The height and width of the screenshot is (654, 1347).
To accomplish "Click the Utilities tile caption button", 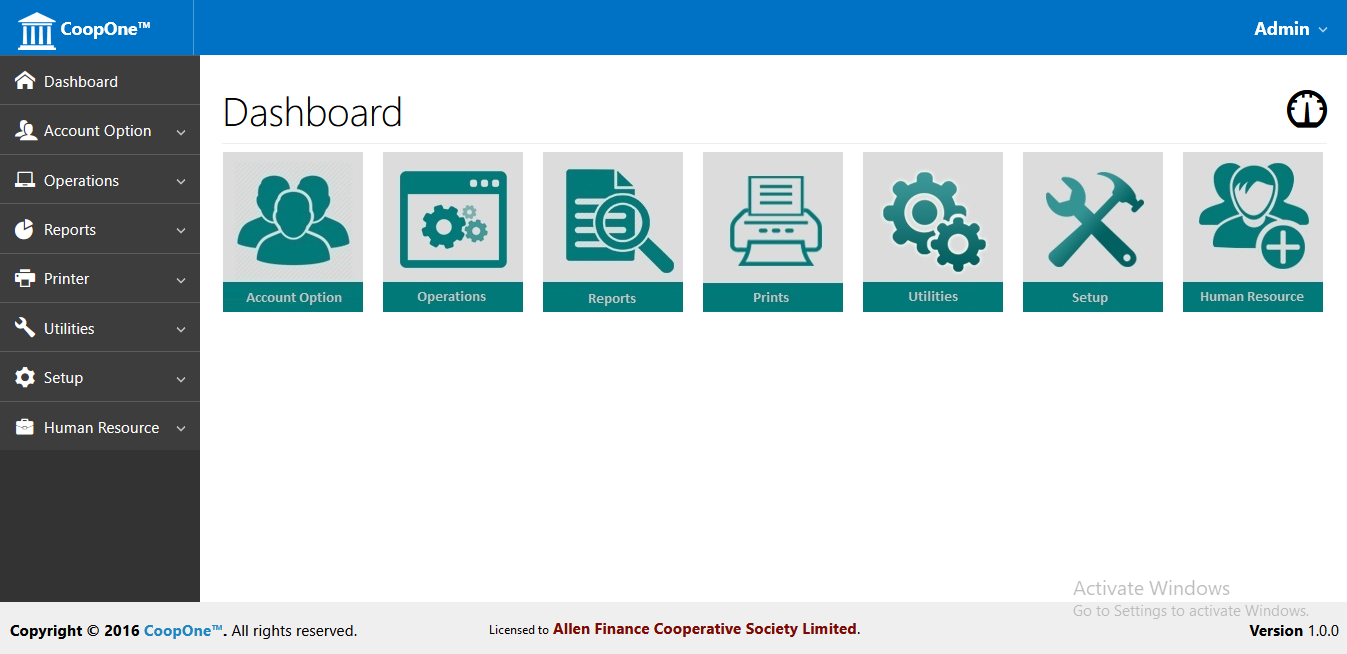I will pos(933,297).
